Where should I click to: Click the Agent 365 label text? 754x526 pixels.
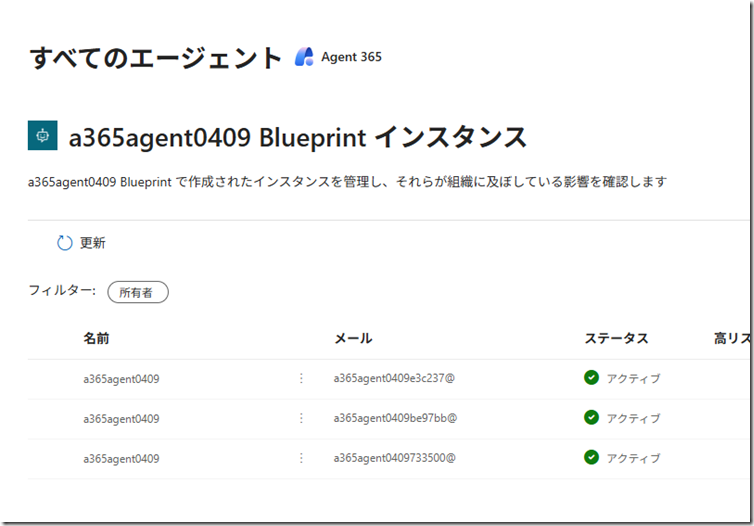coord(351,57)
